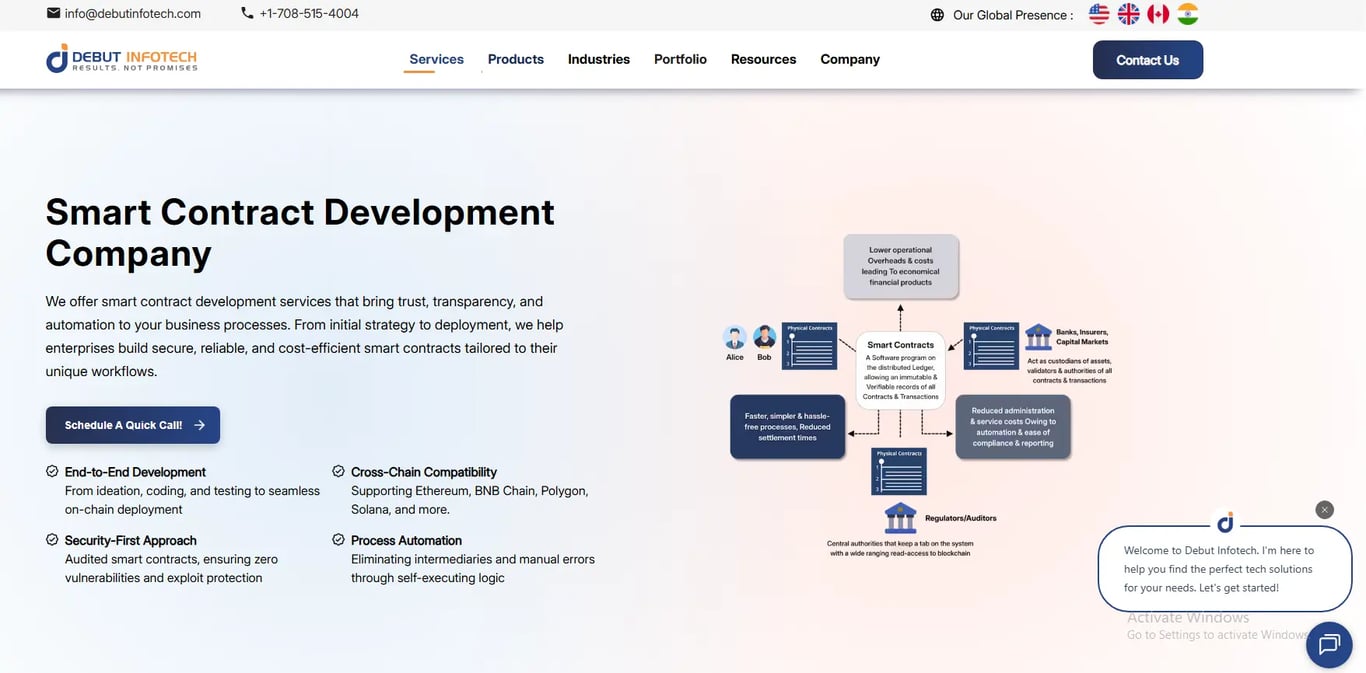Screen dimensions: 1366x673
Task: Open the Company menu
Action: click(x=850, y=59)
